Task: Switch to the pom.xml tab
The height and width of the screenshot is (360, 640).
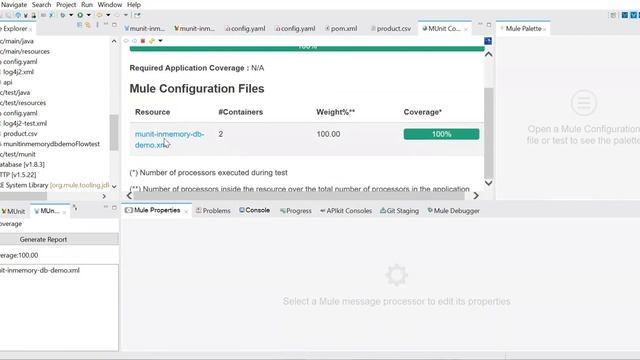Action: (x=341, y=29)
